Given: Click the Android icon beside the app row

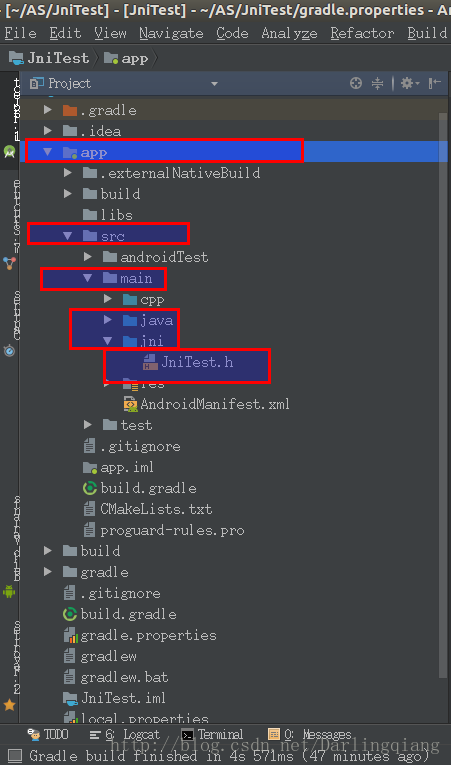Looking at the screenshot, I should (x=9, y=152).
